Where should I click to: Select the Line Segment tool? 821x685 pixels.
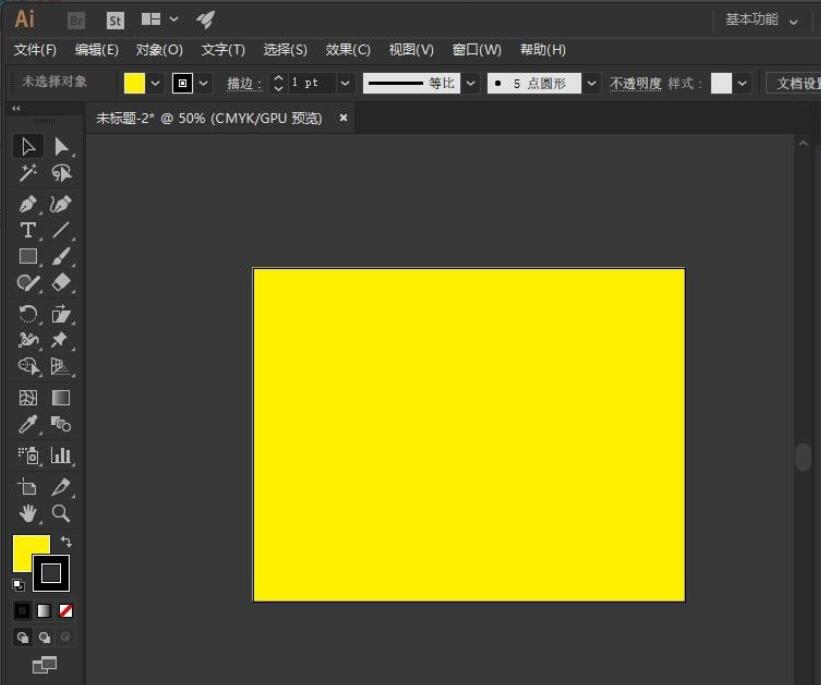coord(61,230)
